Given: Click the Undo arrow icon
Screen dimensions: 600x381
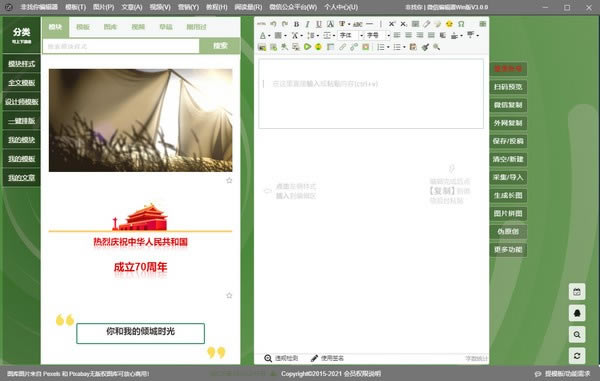Looking at the screenshot, I should point(273,24).
